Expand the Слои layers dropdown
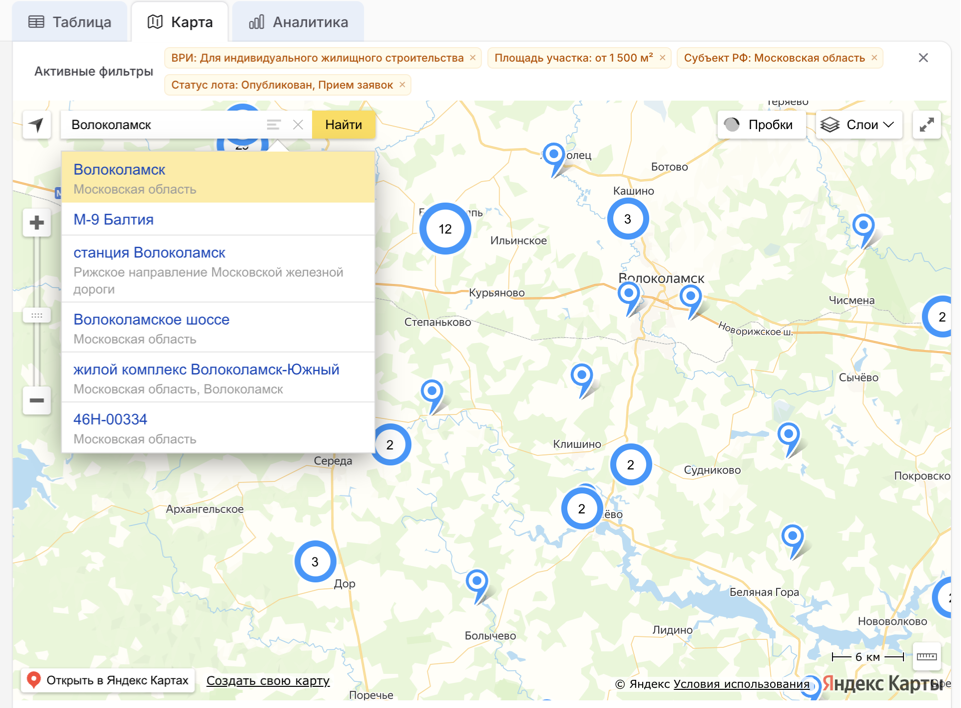 click(859, 125)
